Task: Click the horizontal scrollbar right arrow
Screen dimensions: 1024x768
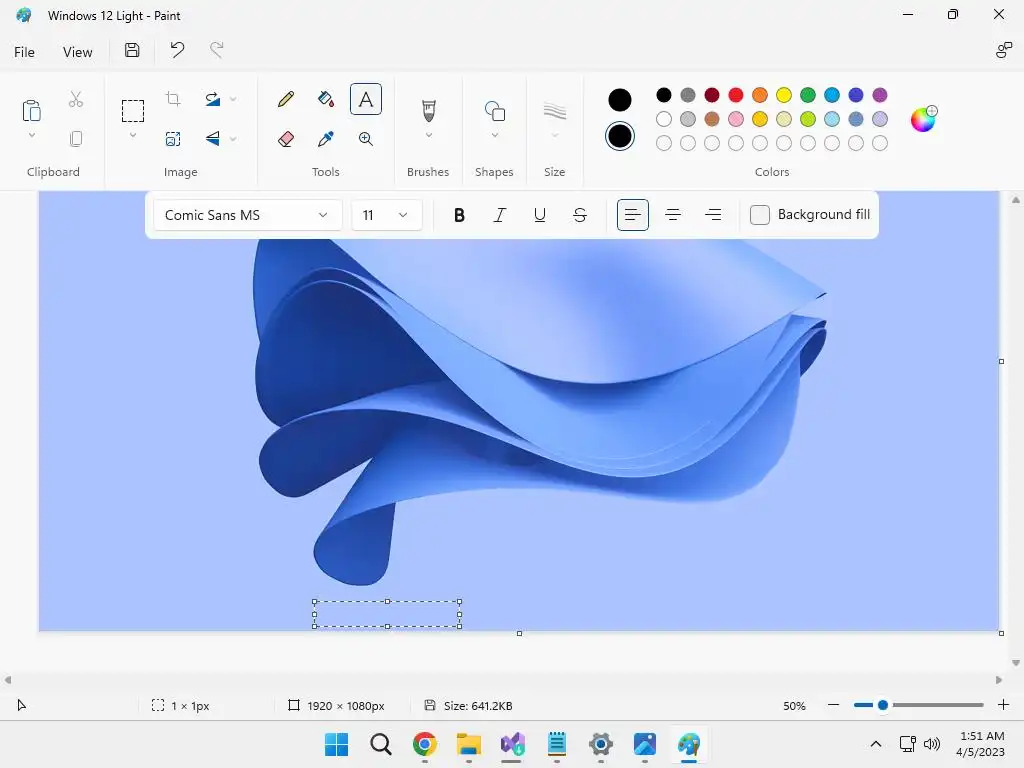Action: (999, 680)
